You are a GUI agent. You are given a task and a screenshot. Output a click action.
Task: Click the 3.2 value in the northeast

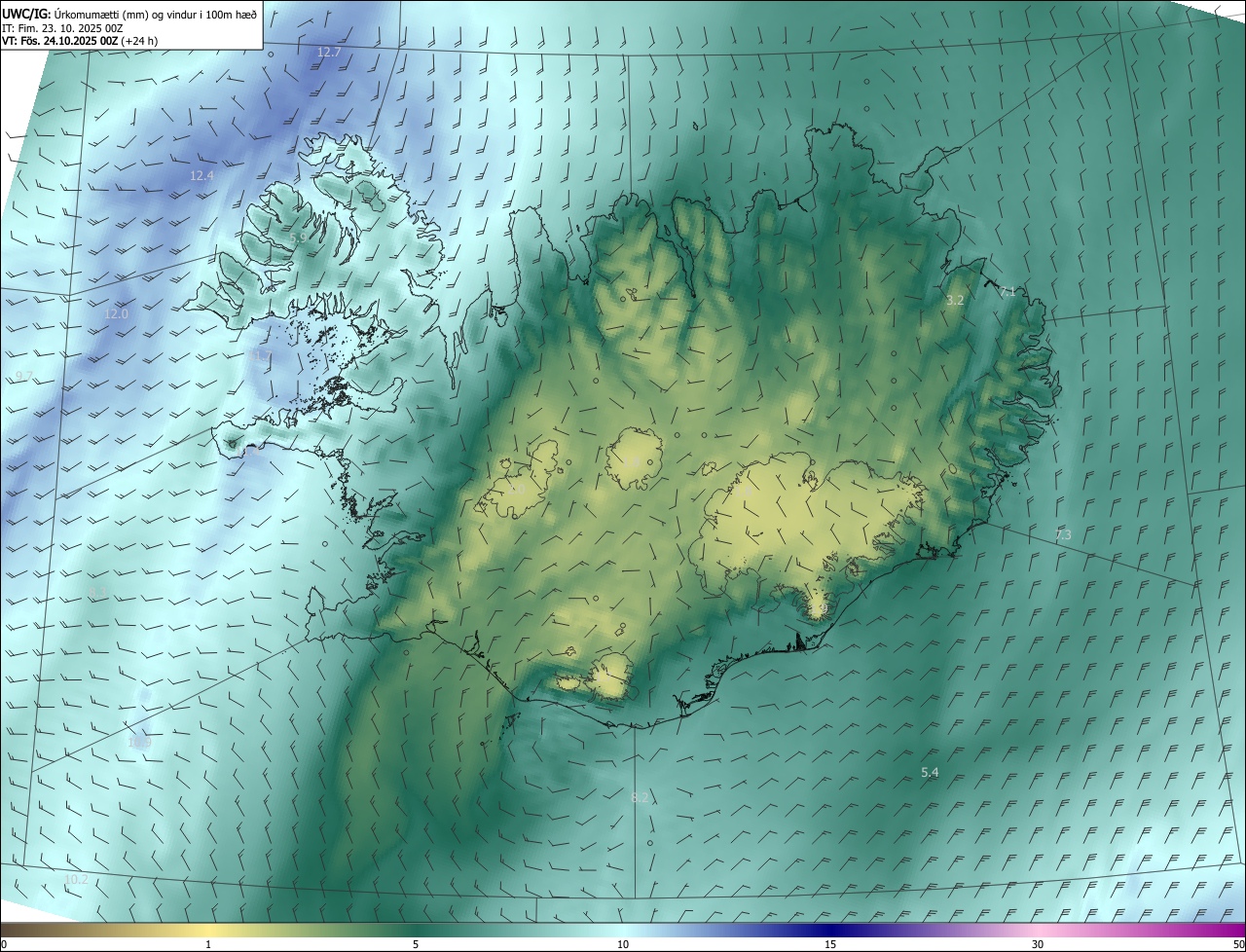point(955,301)
